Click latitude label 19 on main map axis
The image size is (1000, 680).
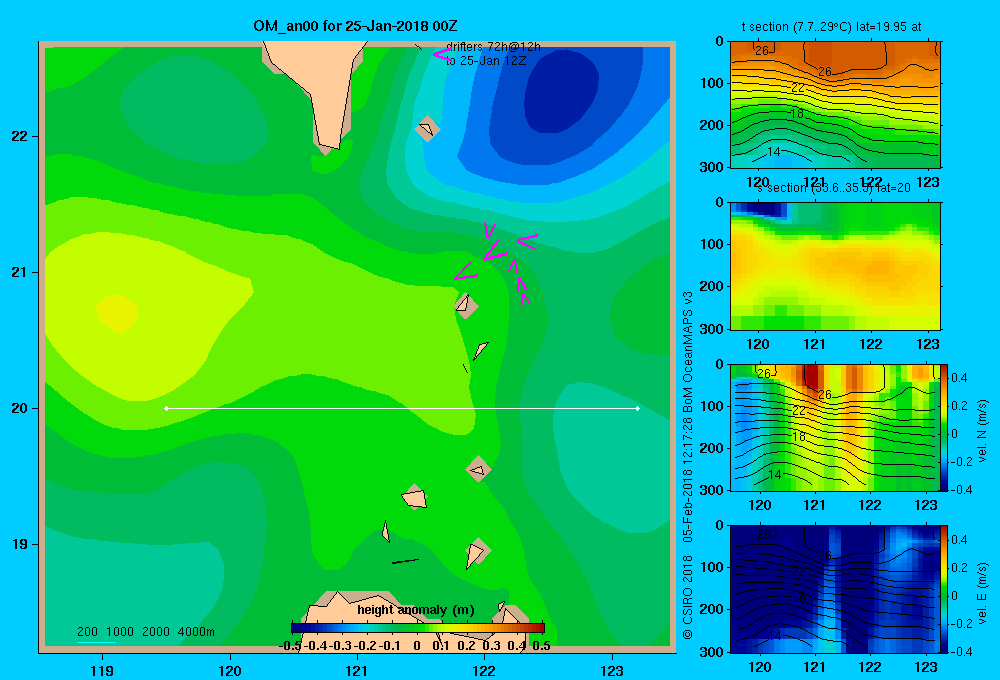[x=20, y=544]
